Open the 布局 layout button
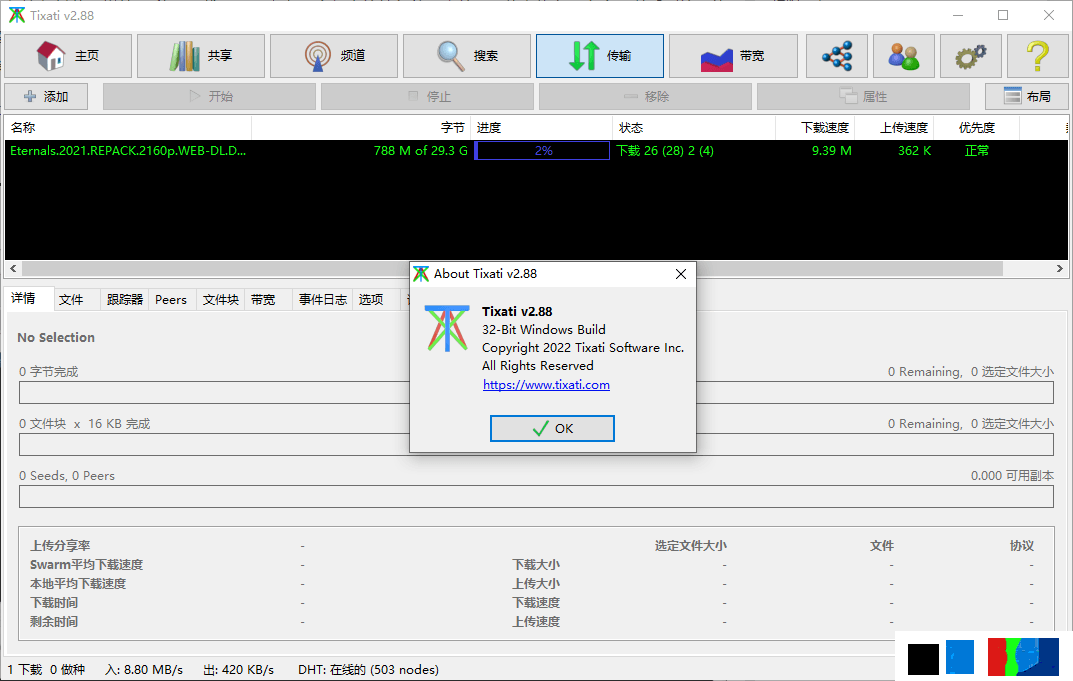Screen dimensions: 1073x681 pos(1026,97)
